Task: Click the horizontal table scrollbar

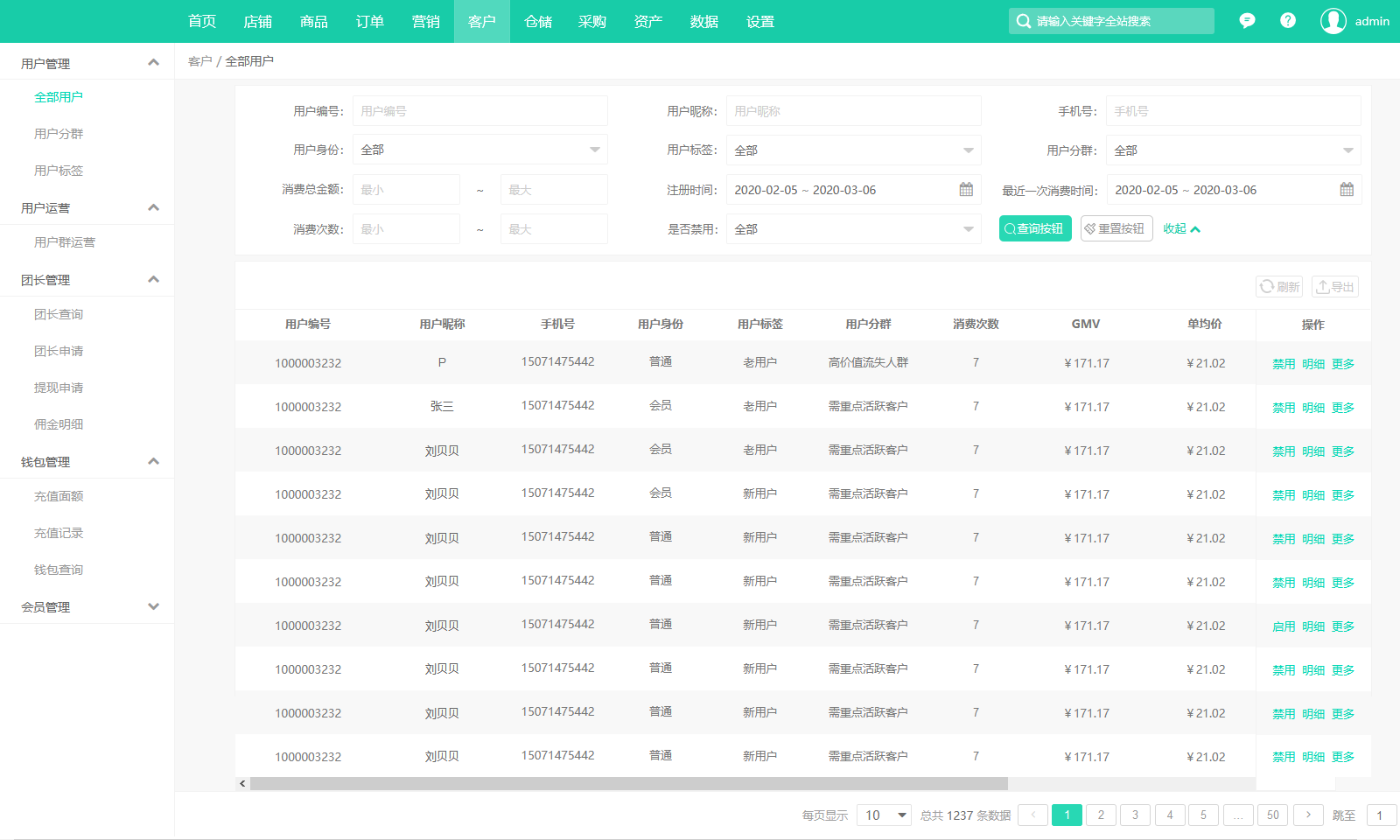Action: point(628,784)
